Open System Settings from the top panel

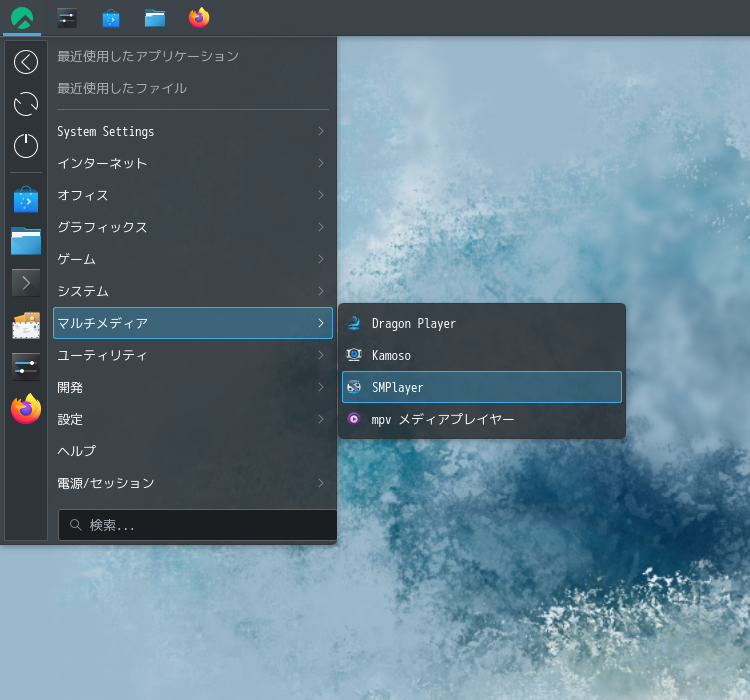tap(67, 18)
